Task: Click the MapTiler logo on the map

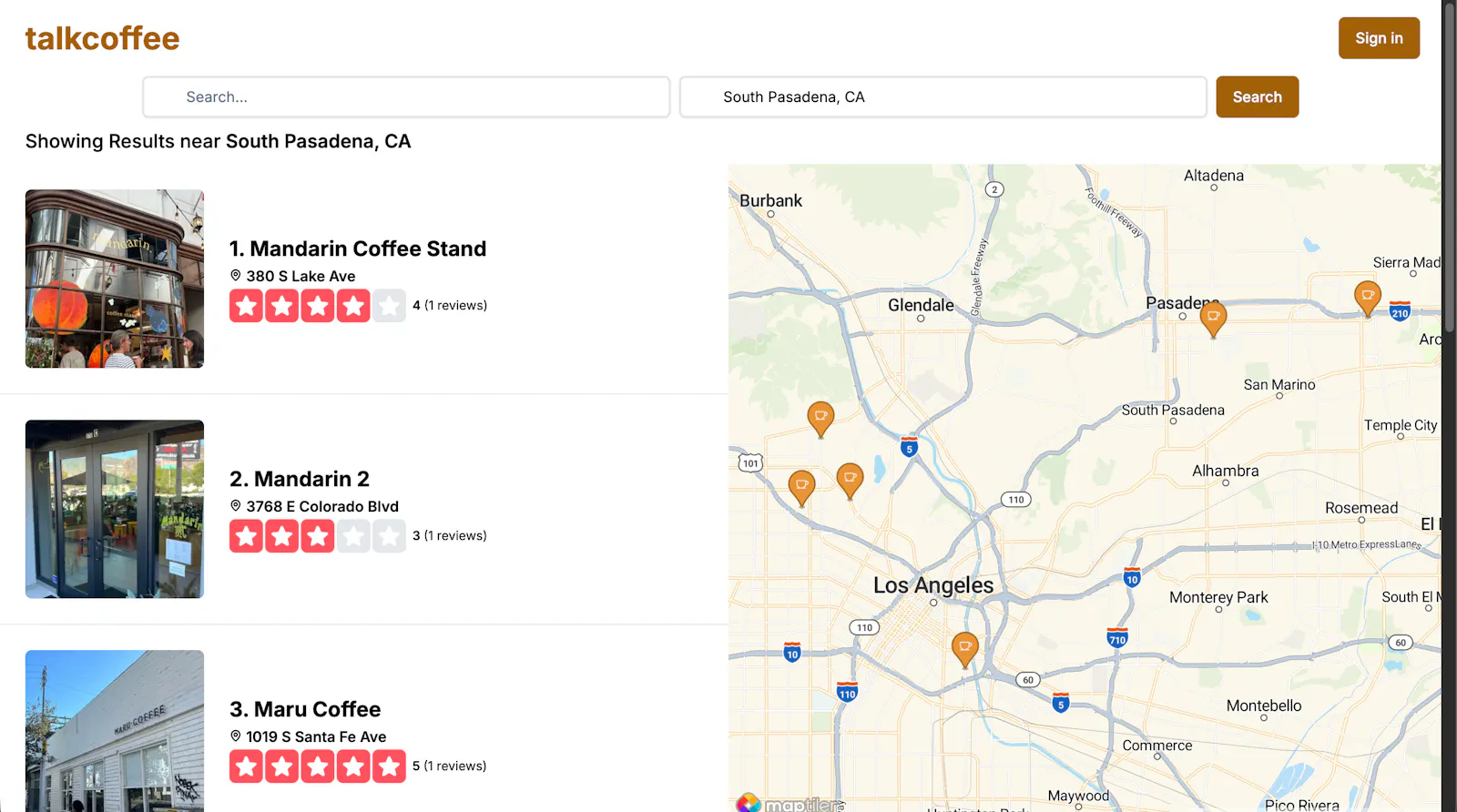Action: click(x=790, y=803)
